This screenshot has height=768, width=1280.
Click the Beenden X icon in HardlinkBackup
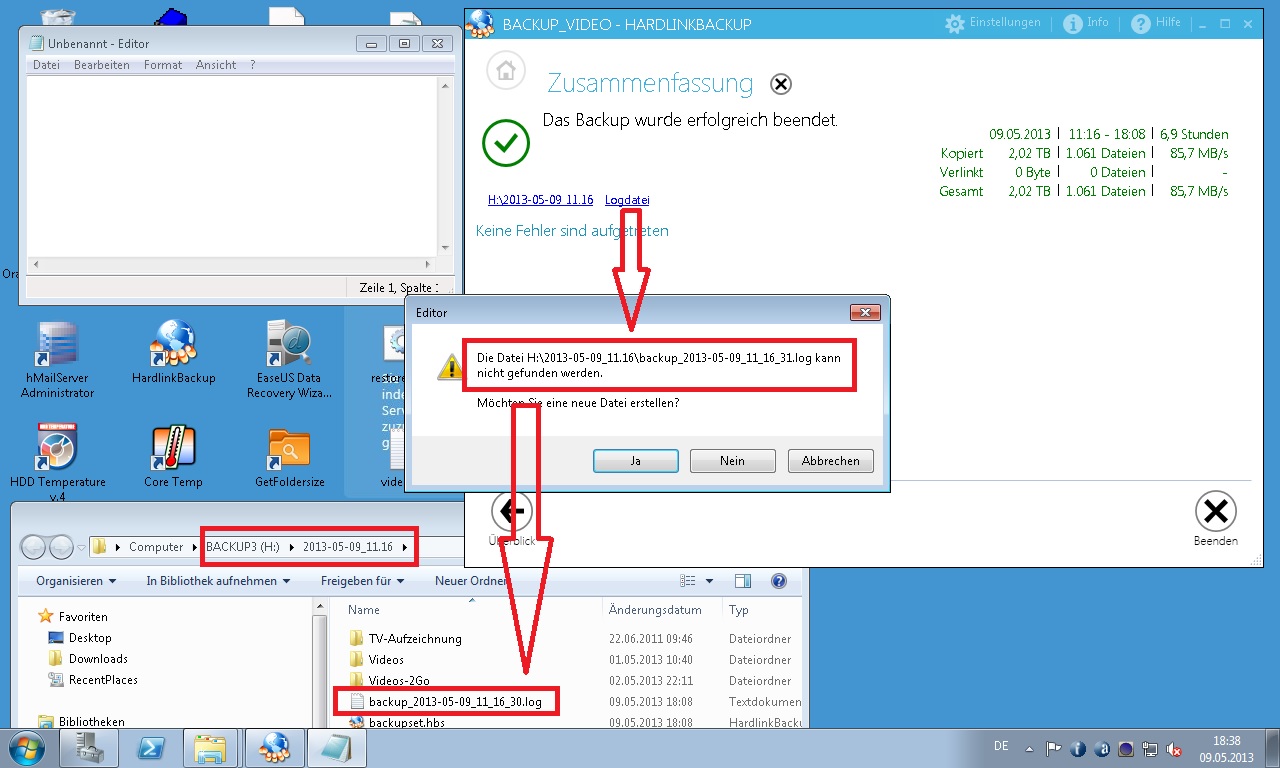1216,512
